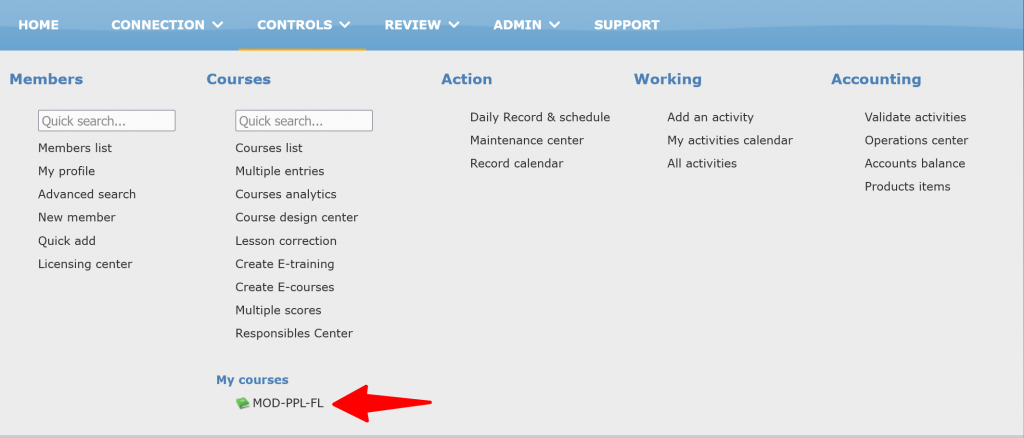
Task: Open Daily Record & schedule
Action: tap(540, 117)
